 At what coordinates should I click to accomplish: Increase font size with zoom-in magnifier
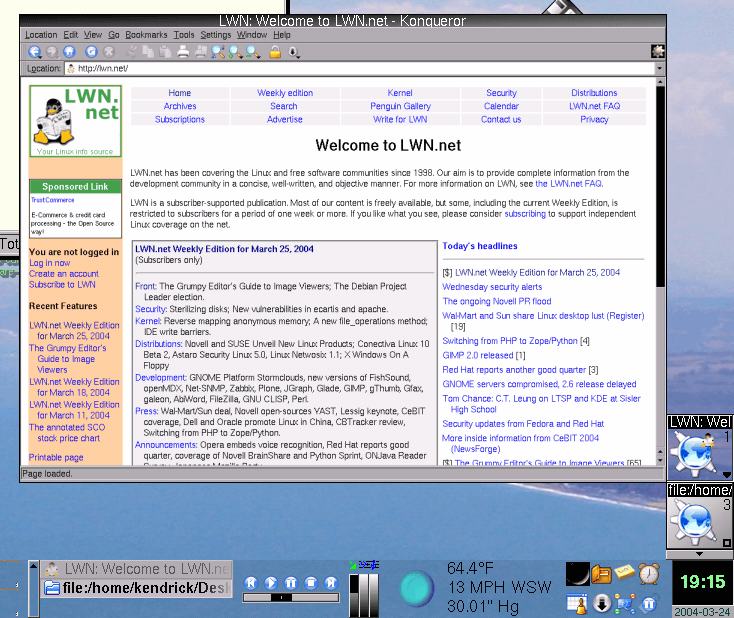[235, 52]
